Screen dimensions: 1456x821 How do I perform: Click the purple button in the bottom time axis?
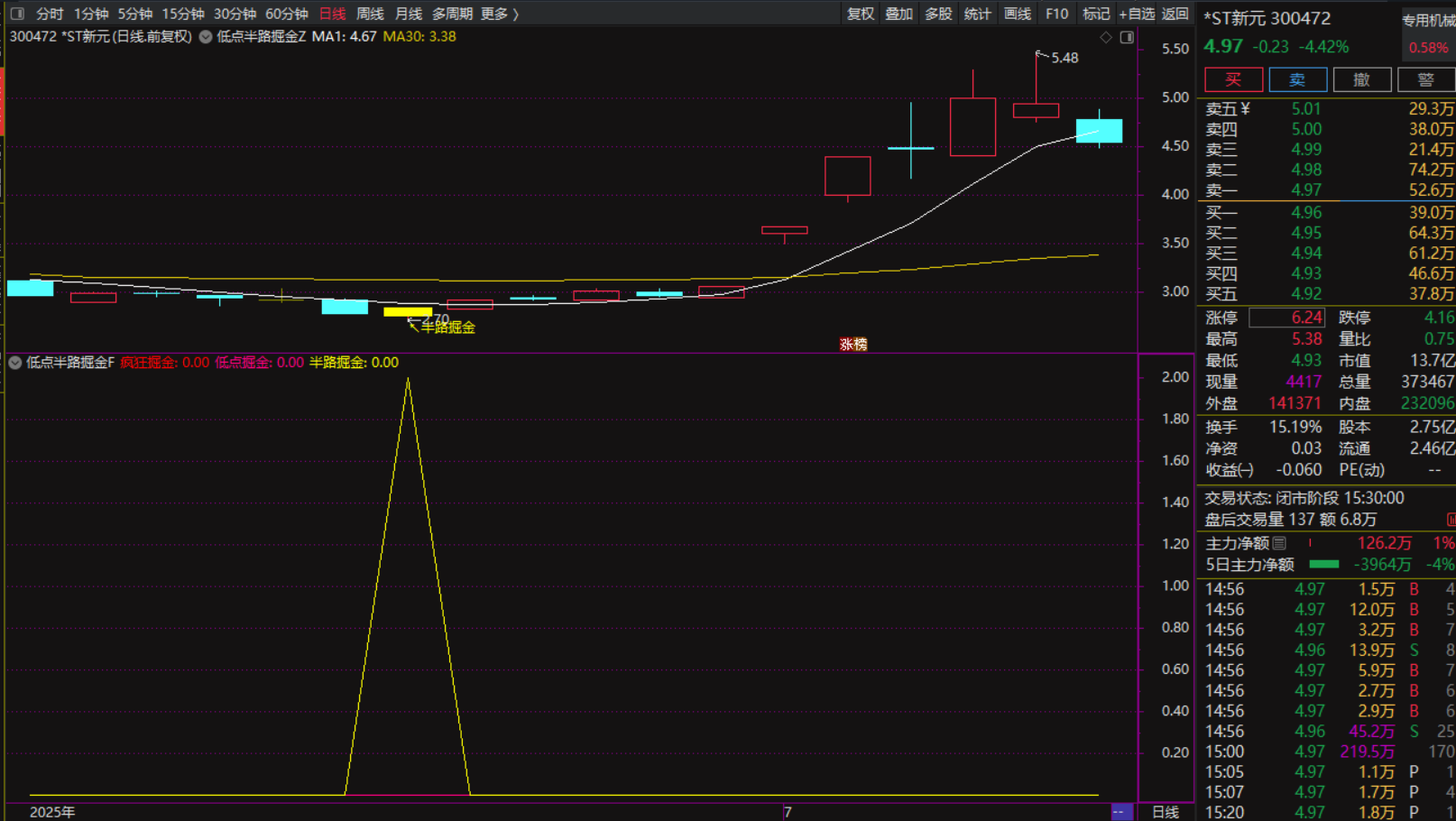click(x=1120, y=812)
